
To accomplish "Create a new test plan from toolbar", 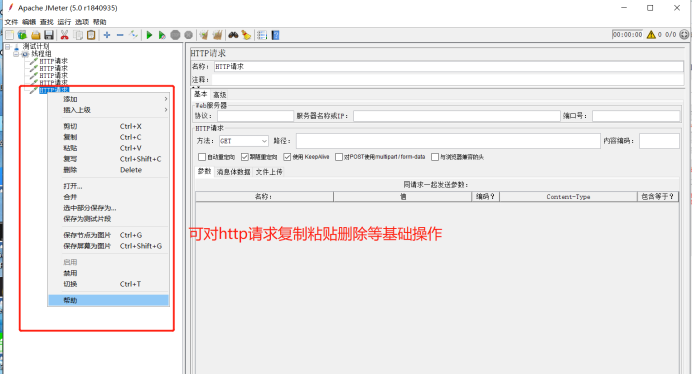I will pos(9,35).
